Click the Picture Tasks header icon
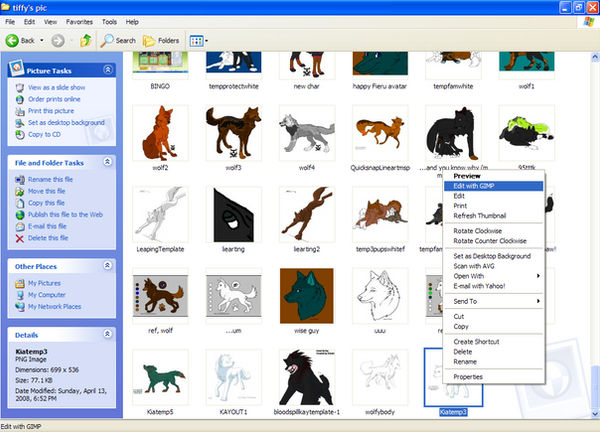 tap(16, 68)
